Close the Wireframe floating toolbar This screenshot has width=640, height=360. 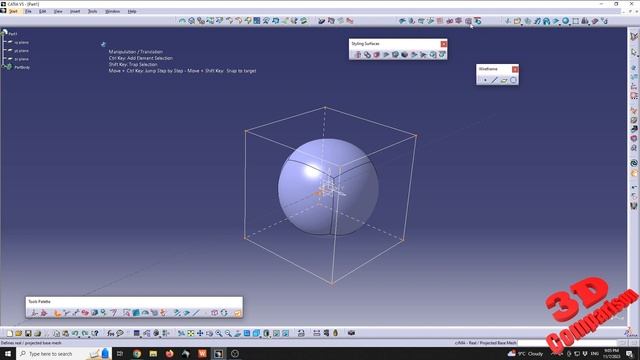tap(515, 69)
